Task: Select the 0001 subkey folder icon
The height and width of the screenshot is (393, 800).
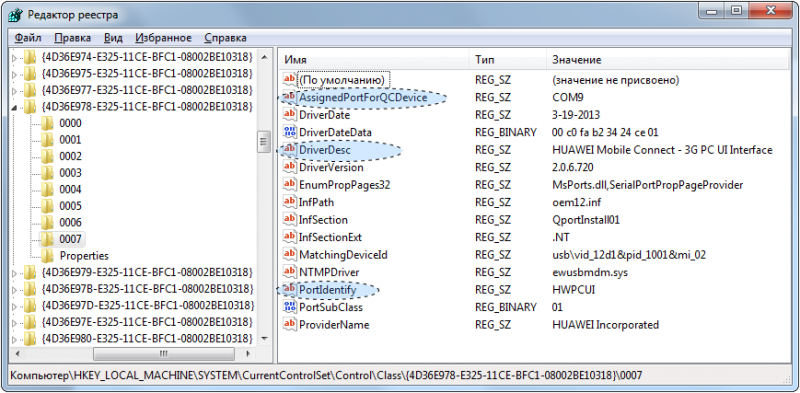Action: pyautogui.click(x=47, y=139)
